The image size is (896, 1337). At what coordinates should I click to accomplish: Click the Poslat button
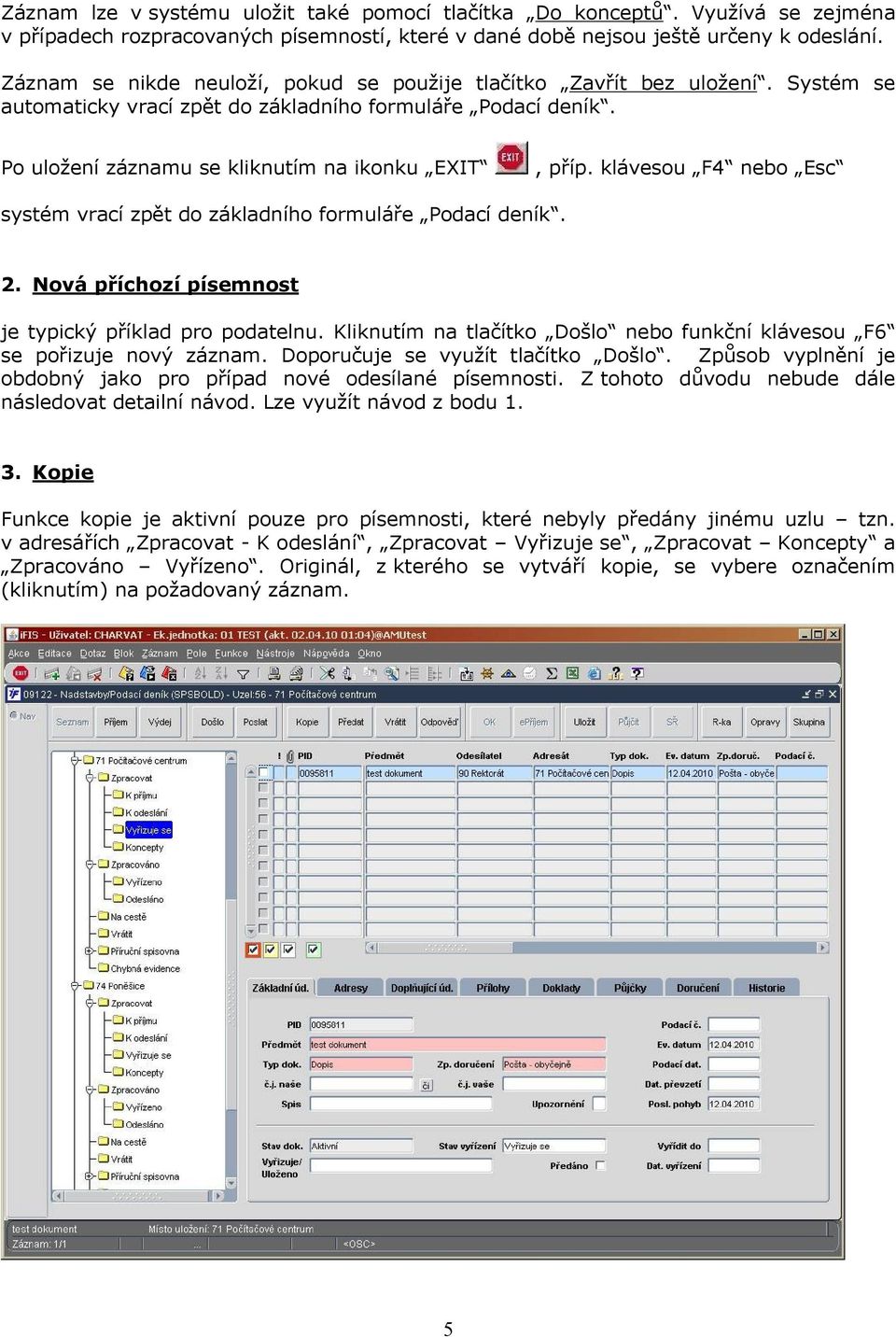tap(256, 722)
